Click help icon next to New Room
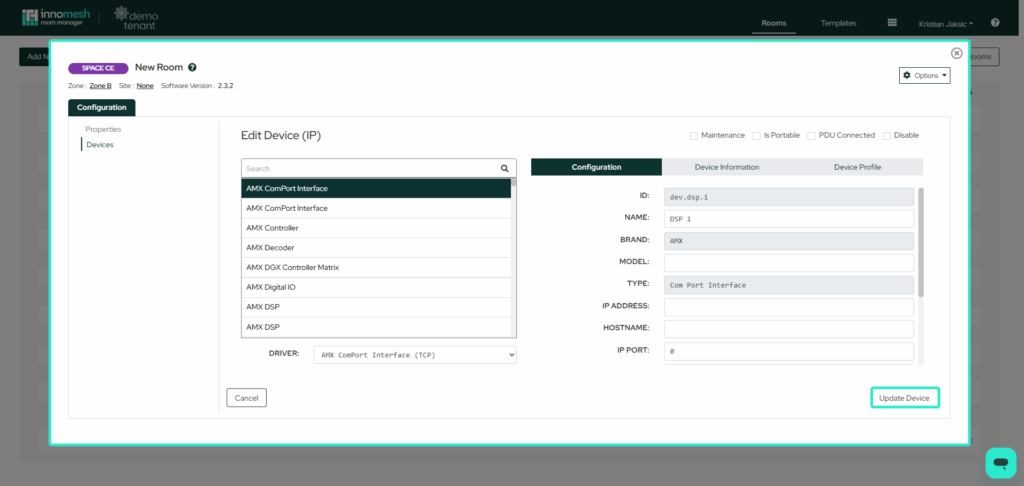Screen dimensions: 1024x486 [x=193, y=67]
